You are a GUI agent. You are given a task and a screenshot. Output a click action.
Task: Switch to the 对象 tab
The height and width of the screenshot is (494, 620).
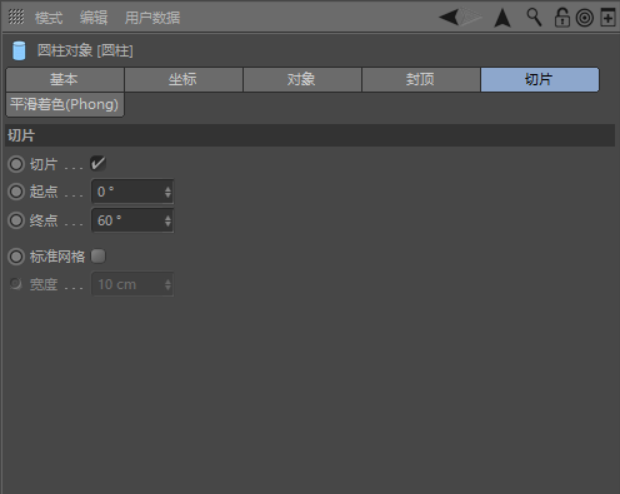coord(302,79)
